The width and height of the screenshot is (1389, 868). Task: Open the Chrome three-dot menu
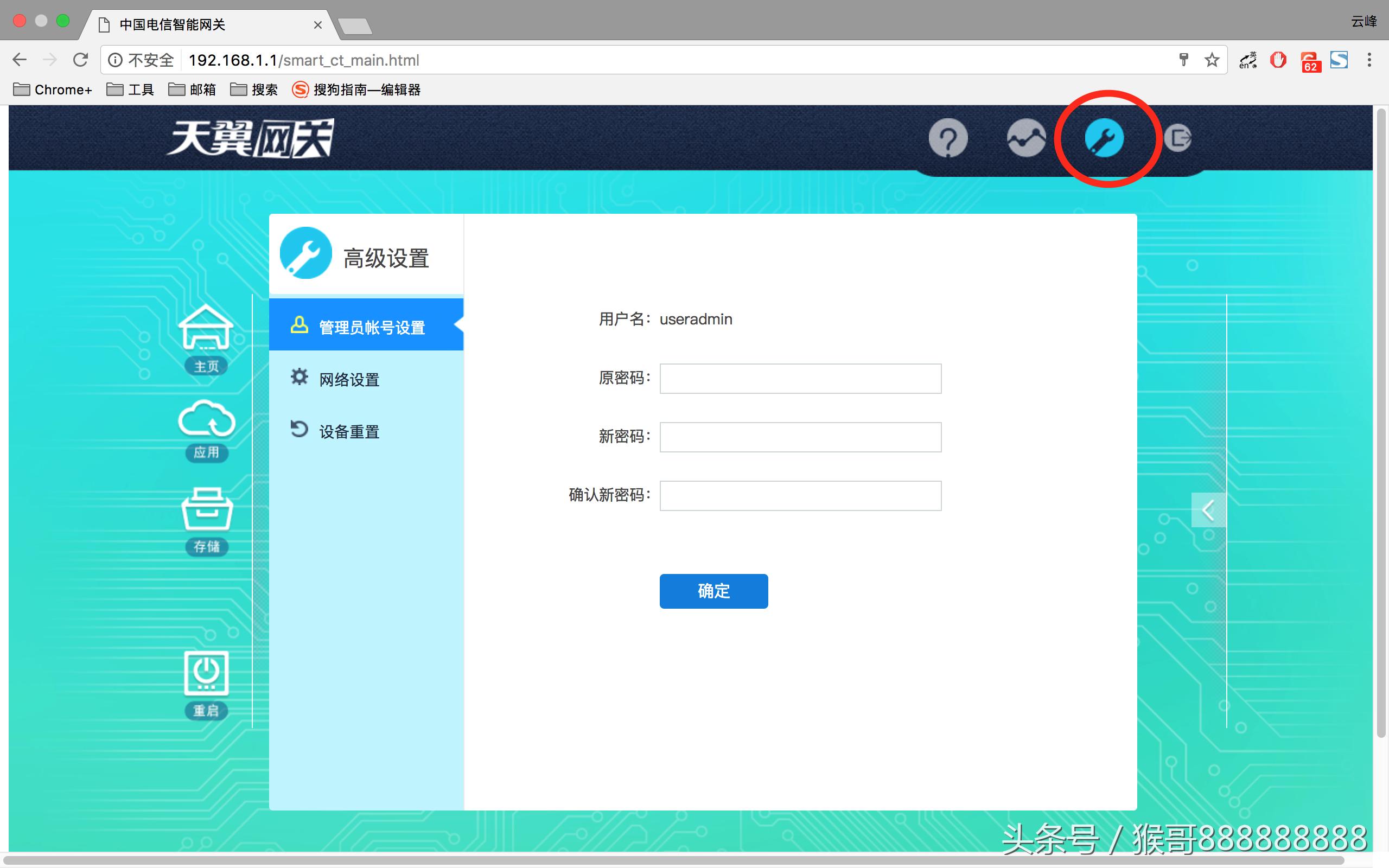[x=1368, y=59]
